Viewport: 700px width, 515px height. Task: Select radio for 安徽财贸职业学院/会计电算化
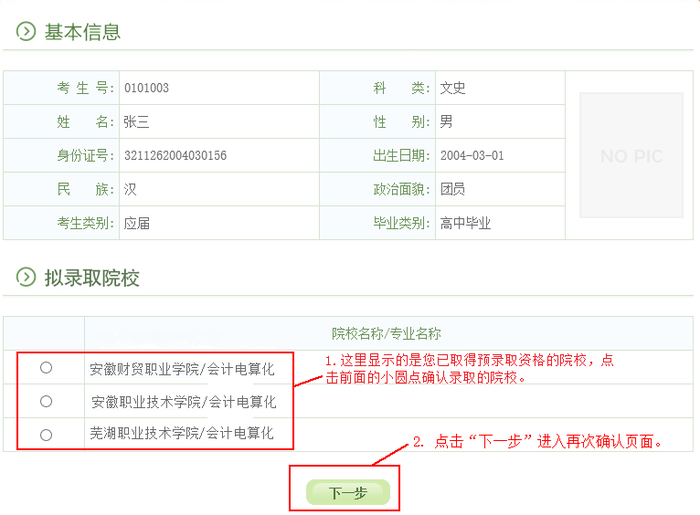pyautogui.click(x=46, y=368)
